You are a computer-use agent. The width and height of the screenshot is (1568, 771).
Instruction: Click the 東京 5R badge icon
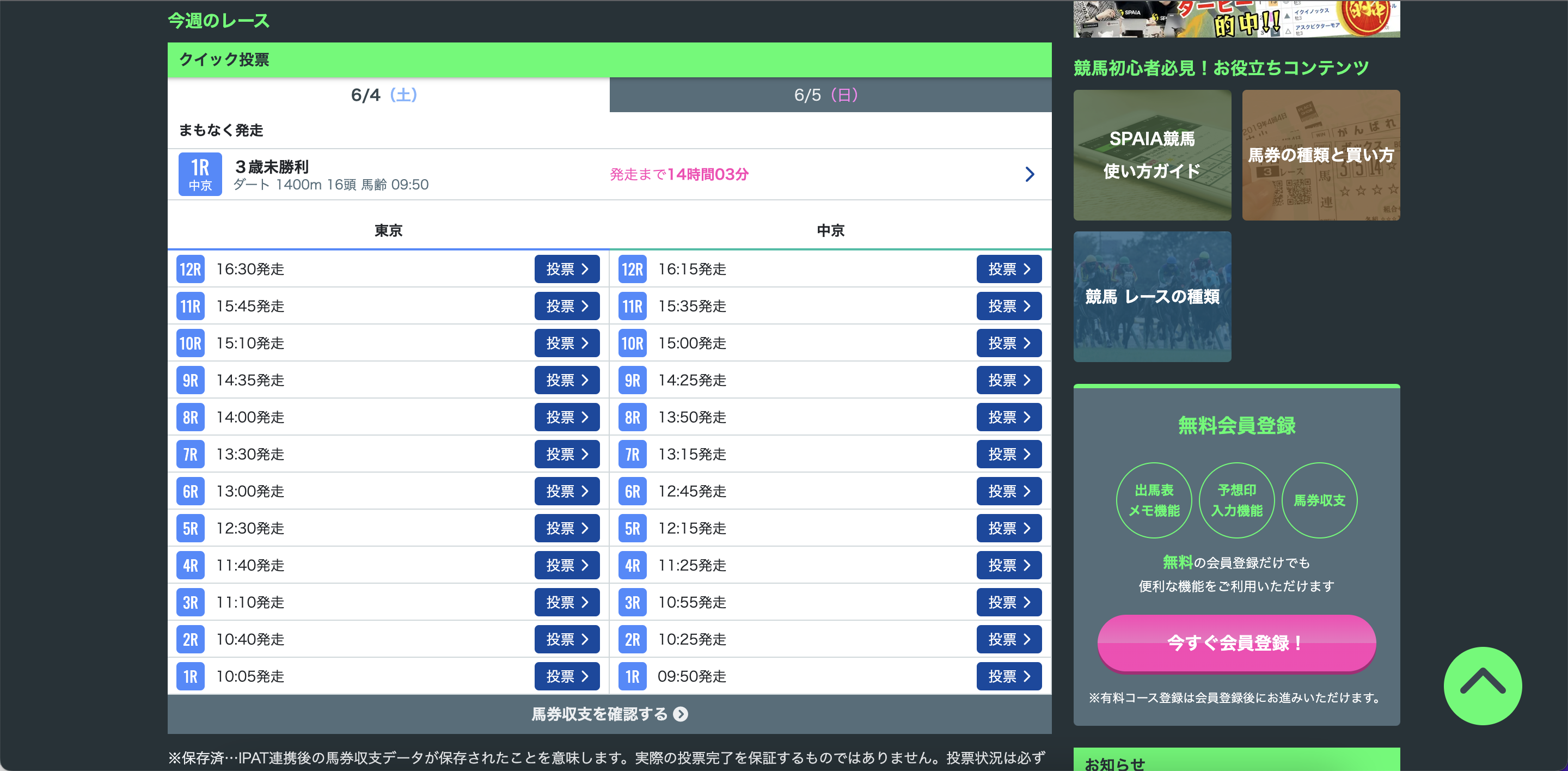(x=191, y=528)
